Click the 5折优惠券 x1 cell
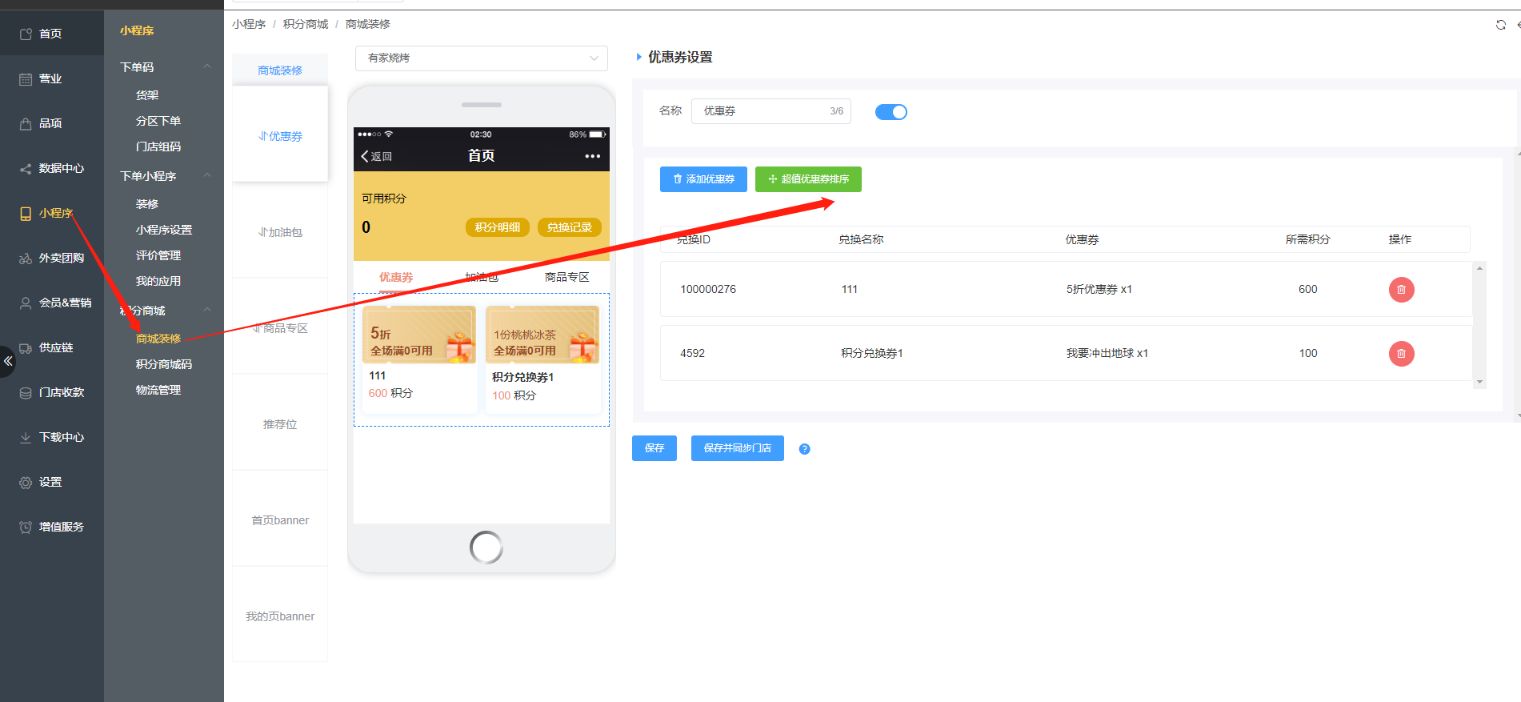 tap(1099, 289)
